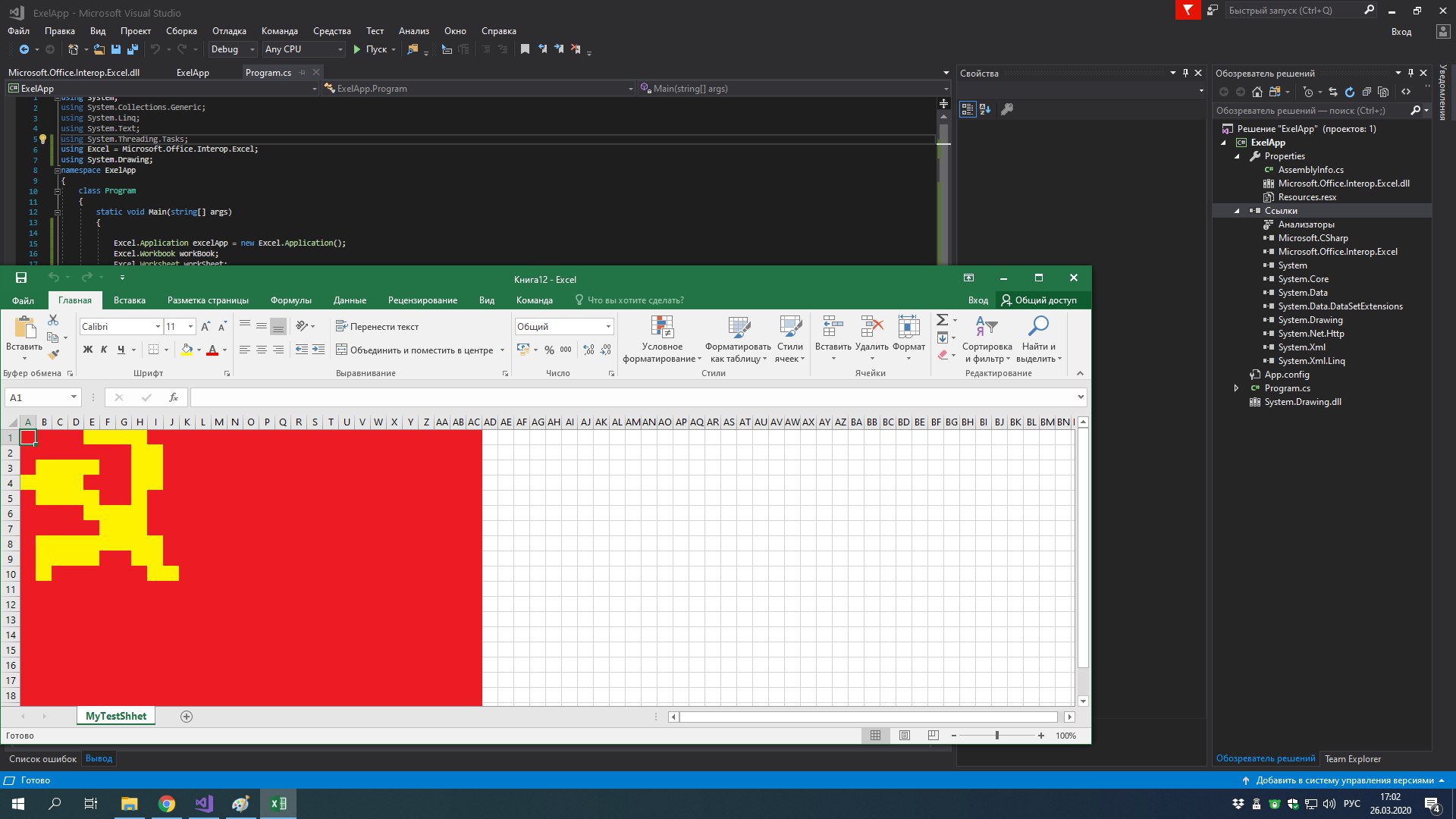Click the Sort and Filter icon

click(986, 327)
